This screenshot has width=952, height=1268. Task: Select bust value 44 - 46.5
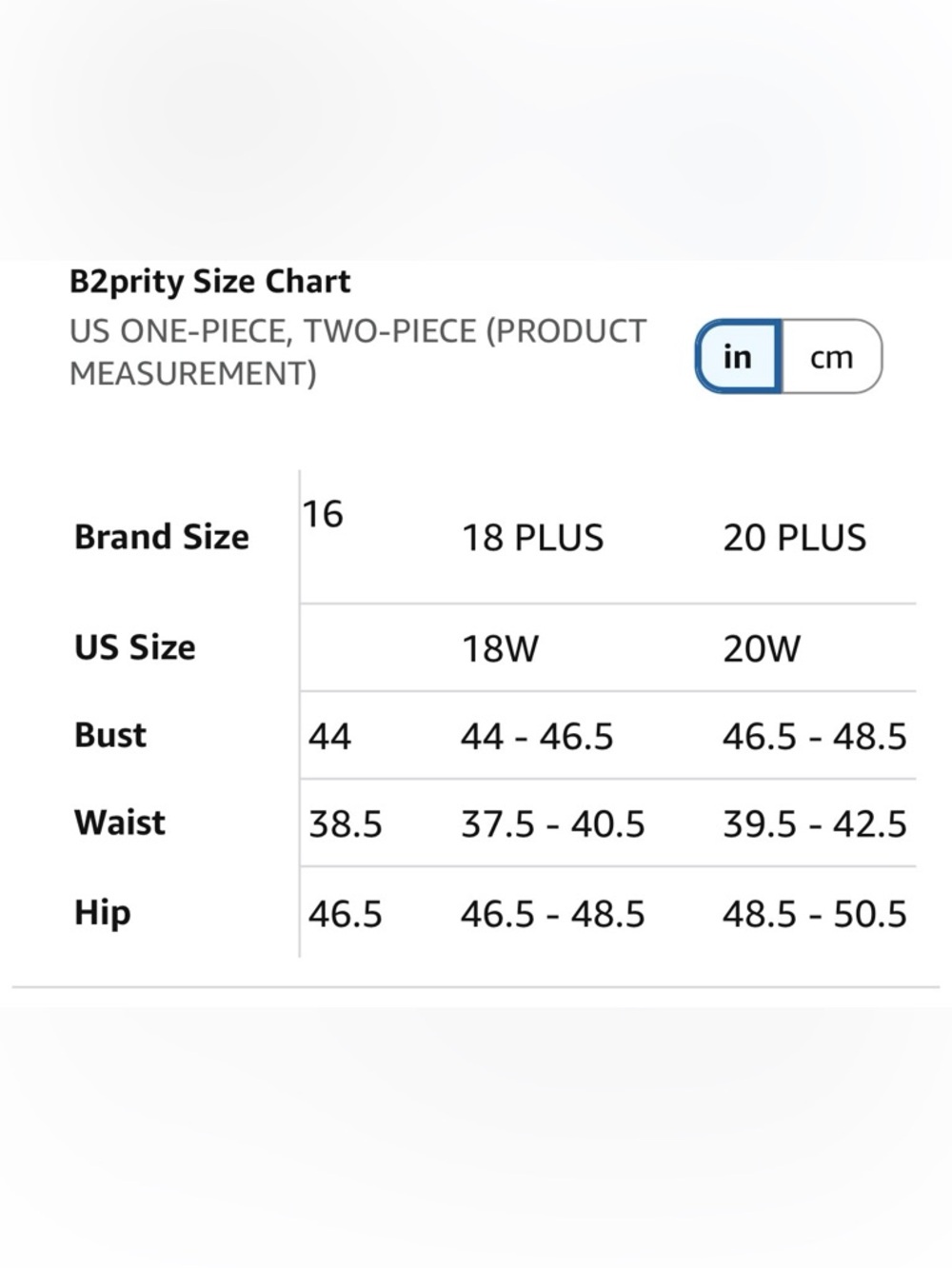(537, 737)
